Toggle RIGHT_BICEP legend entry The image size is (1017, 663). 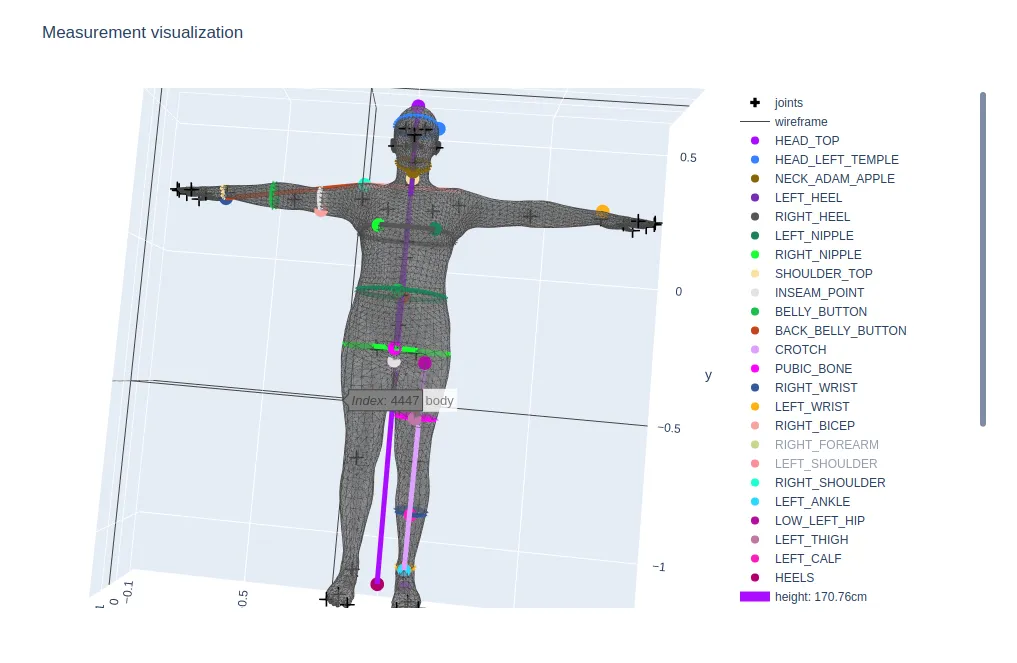[815, 425]
